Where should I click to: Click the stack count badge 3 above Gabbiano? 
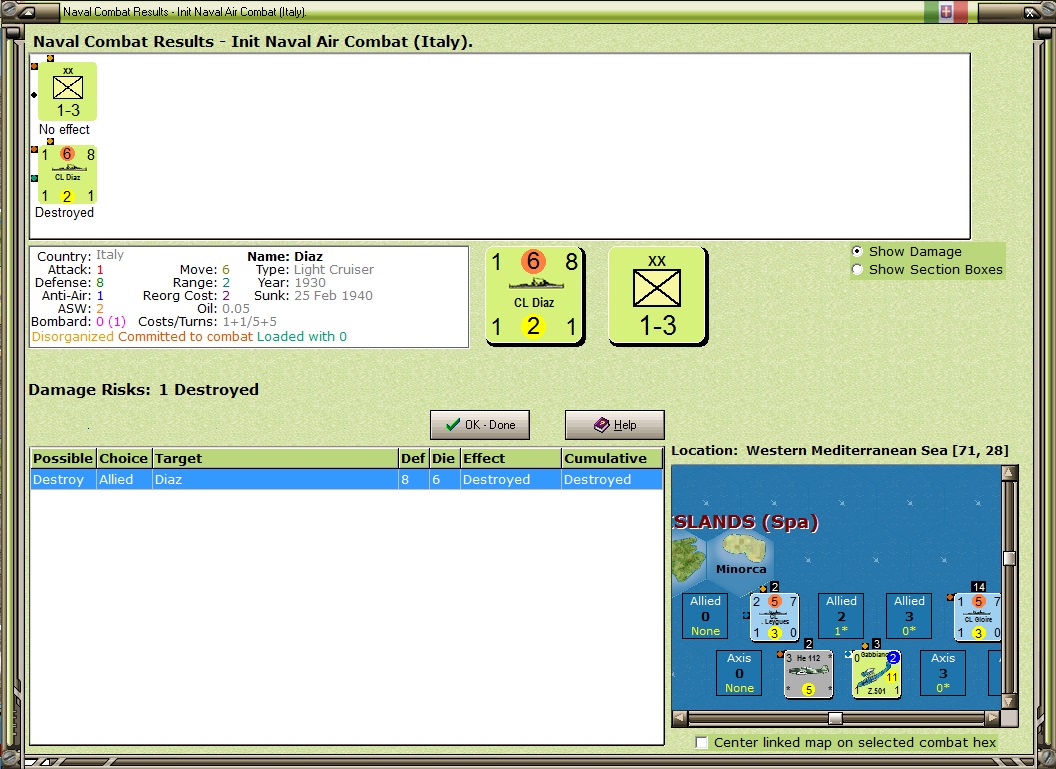click(x=876, y=644)
